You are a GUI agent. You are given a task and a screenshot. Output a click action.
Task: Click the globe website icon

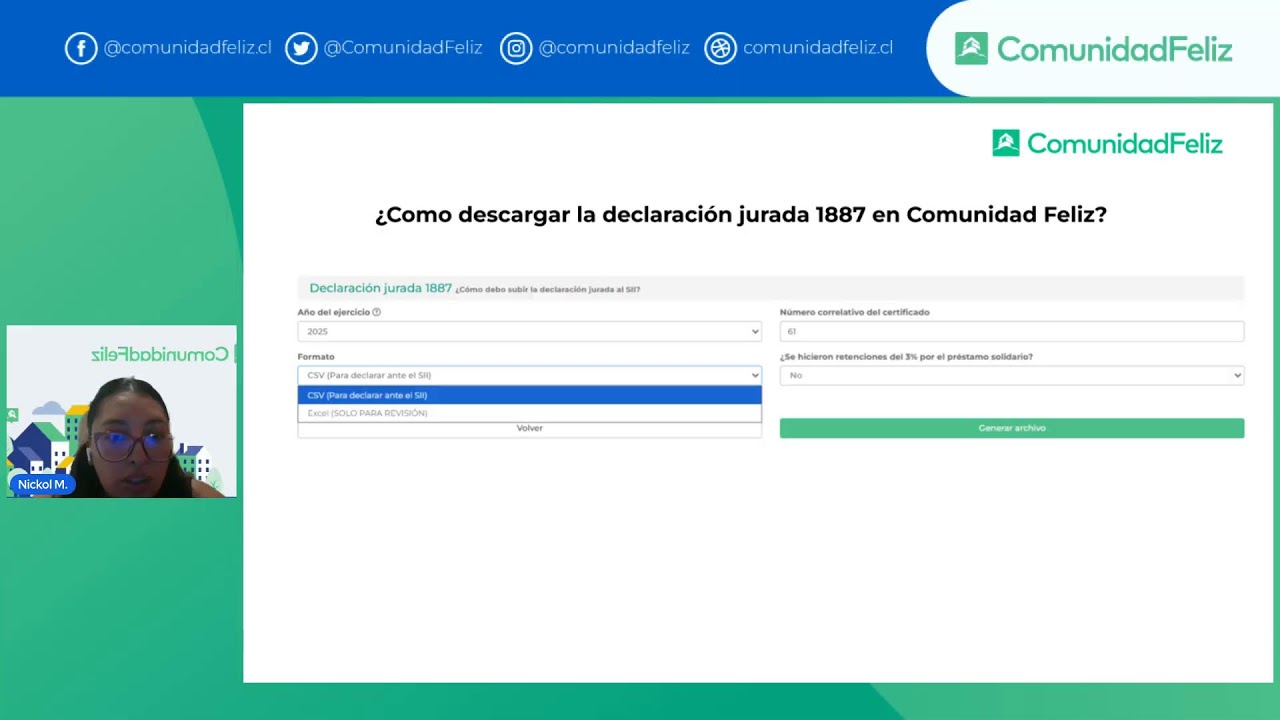click(x=721, y=48)
